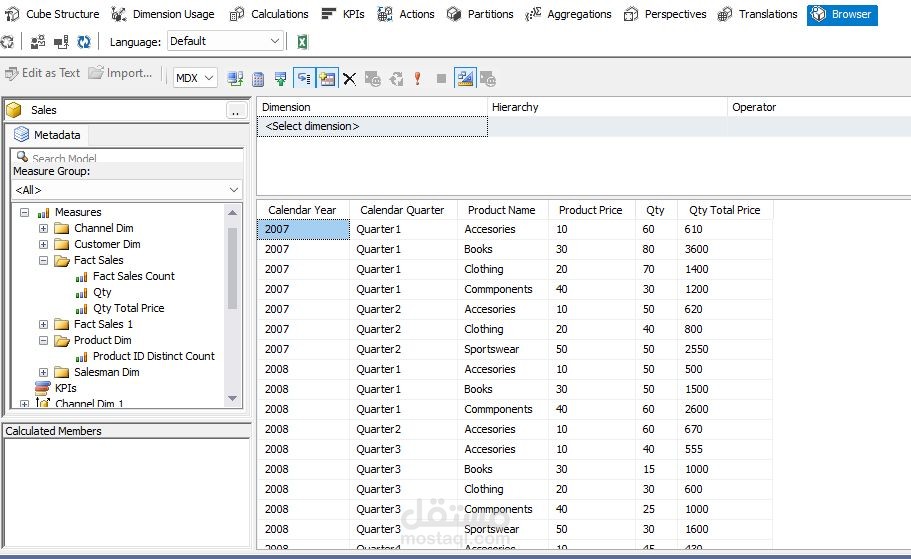Viewport: 911px width, 559px height.
Task: Click the Search Model field
Action: point(127,157)
